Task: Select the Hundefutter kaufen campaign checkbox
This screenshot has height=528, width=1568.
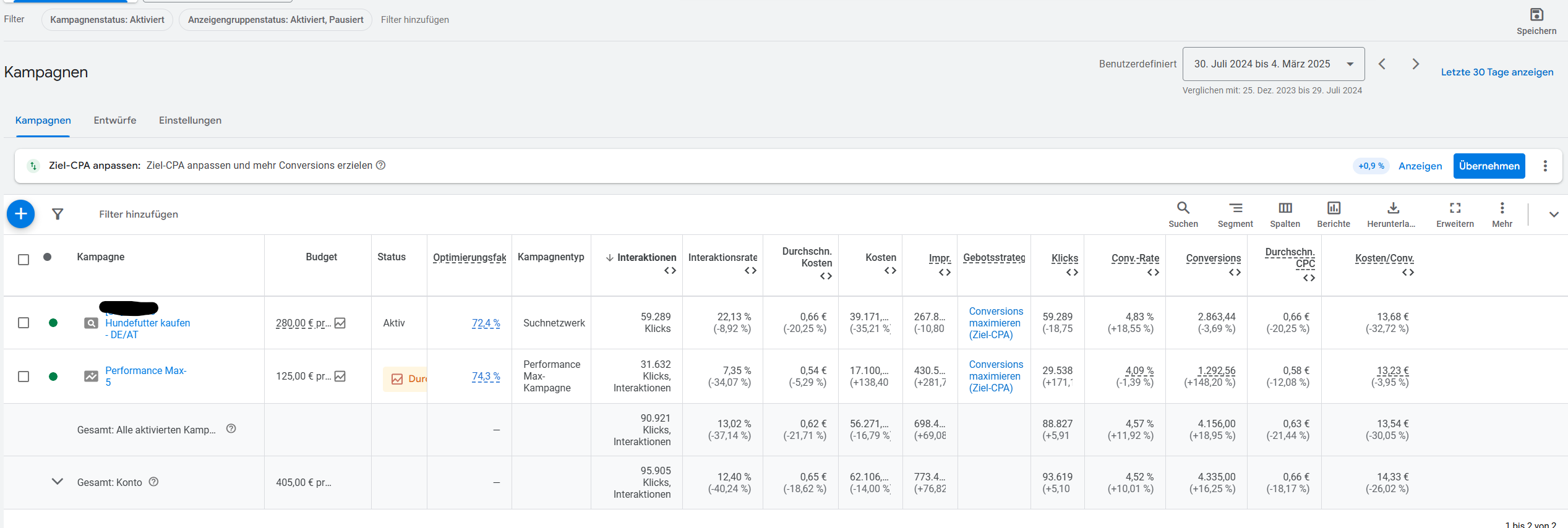Action: (24, 323)
